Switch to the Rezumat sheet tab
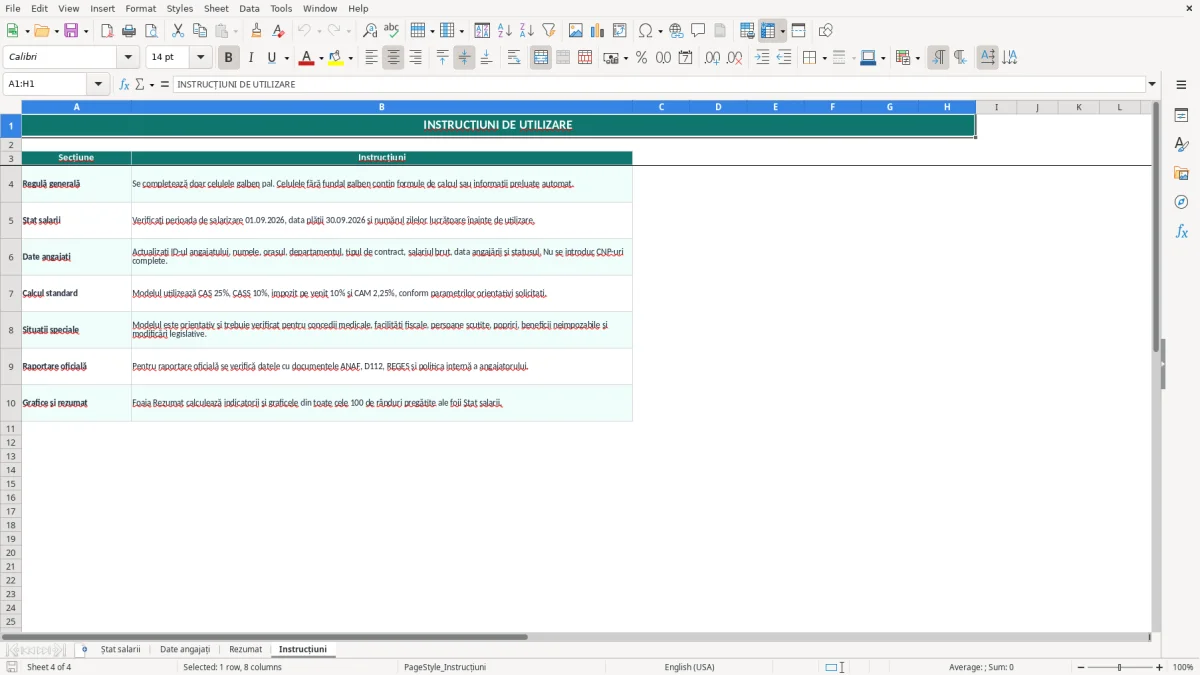The width and height of the screenshot is (1200, 675). 246,650
